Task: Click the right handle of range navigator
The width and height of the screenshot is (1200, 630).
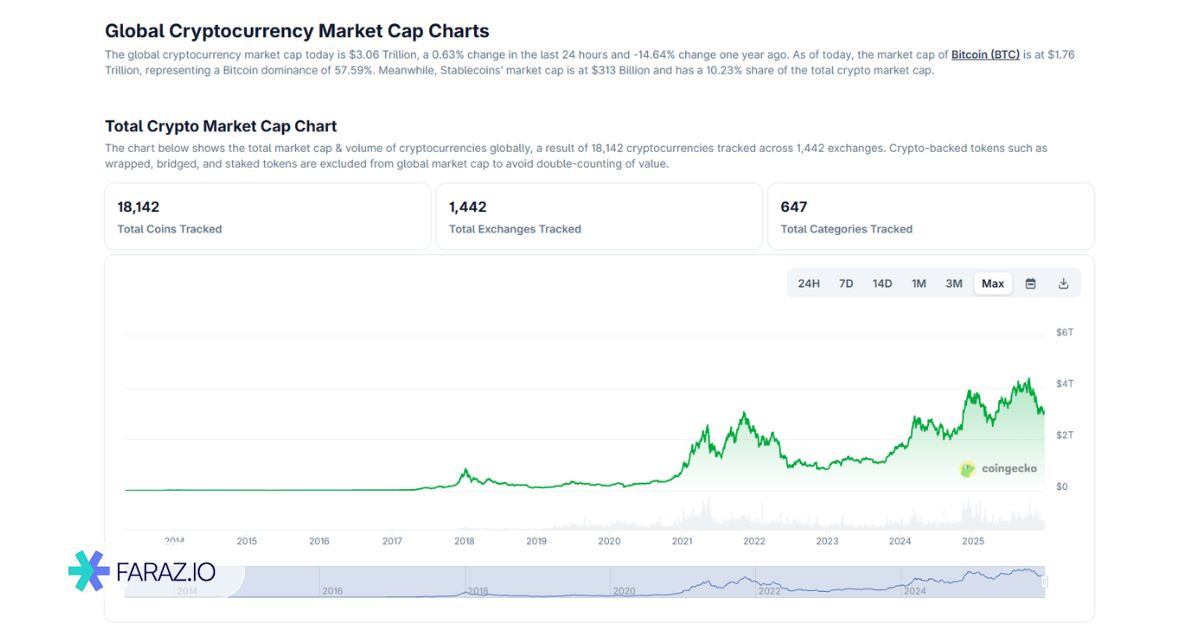Action: [1044, 582]
